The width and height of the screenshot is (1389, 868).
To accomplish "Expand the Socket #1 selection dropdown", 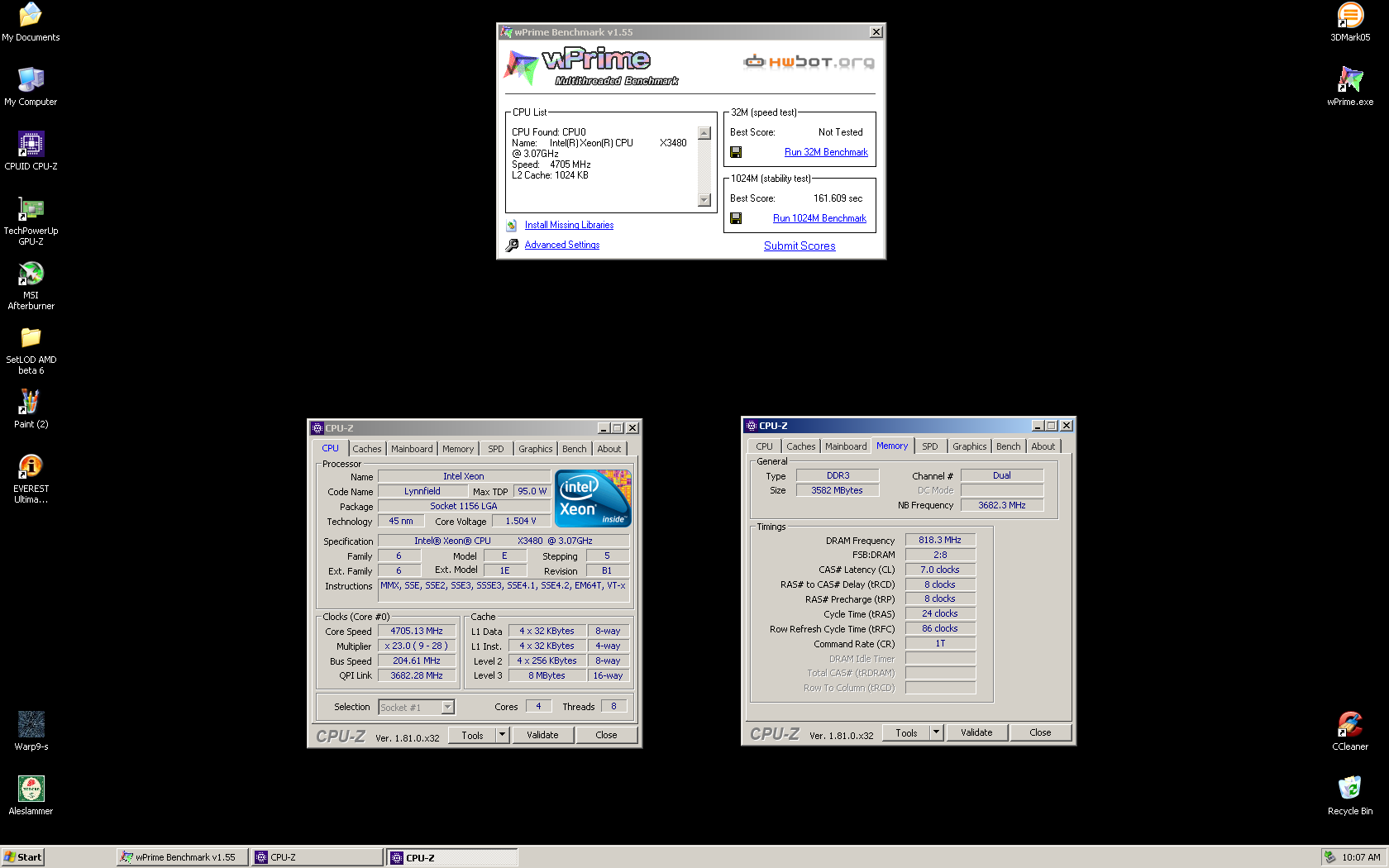I will tap(447, 707).
